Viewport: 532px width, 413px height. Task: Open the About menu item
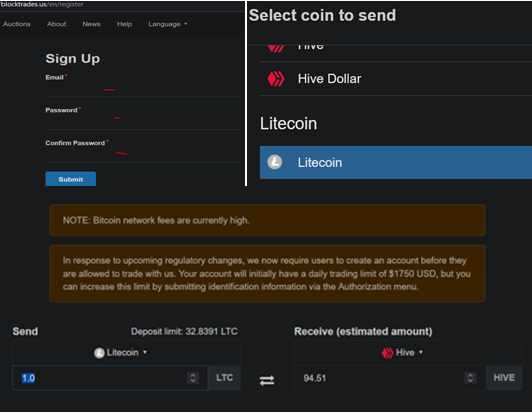(x=57, y=24)
